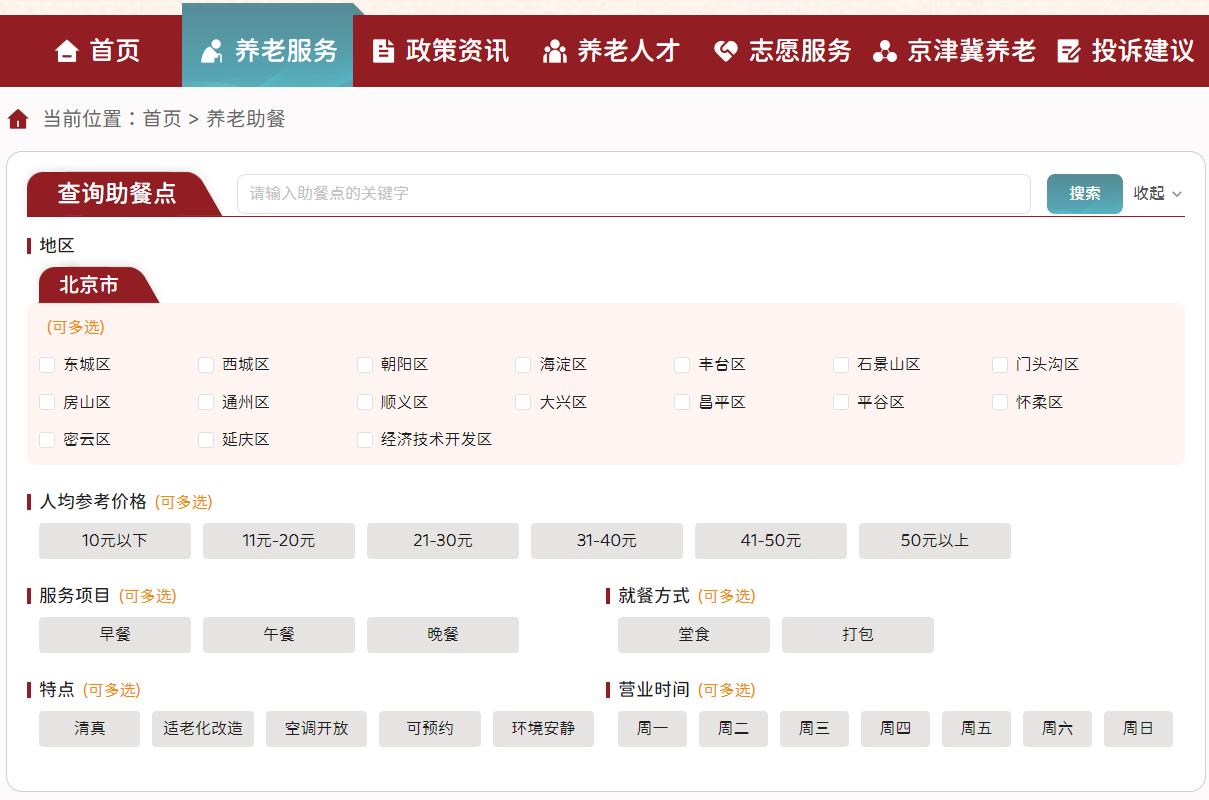
Task: Click the document icon next to 政策资讯
Action: 384,51
